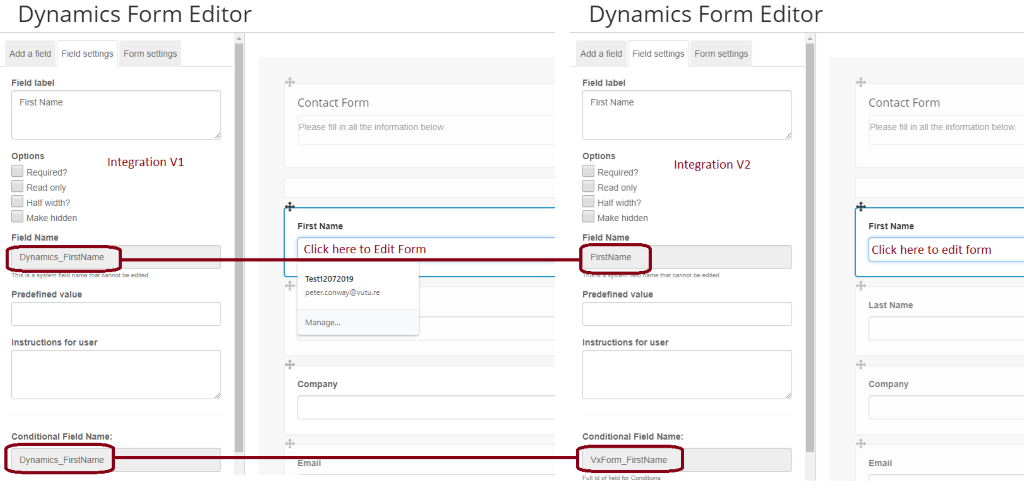The image size is (1024, 494).
Task: Toggle the Read only checkbox in Integration V2
Action: 588,187
